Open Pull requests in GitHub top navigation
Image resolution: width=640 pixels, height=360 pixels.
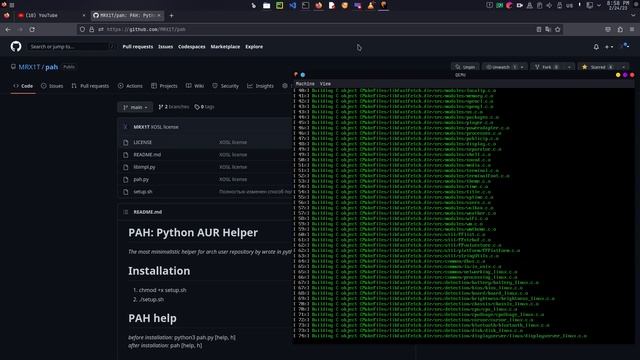tap(138, 47)
